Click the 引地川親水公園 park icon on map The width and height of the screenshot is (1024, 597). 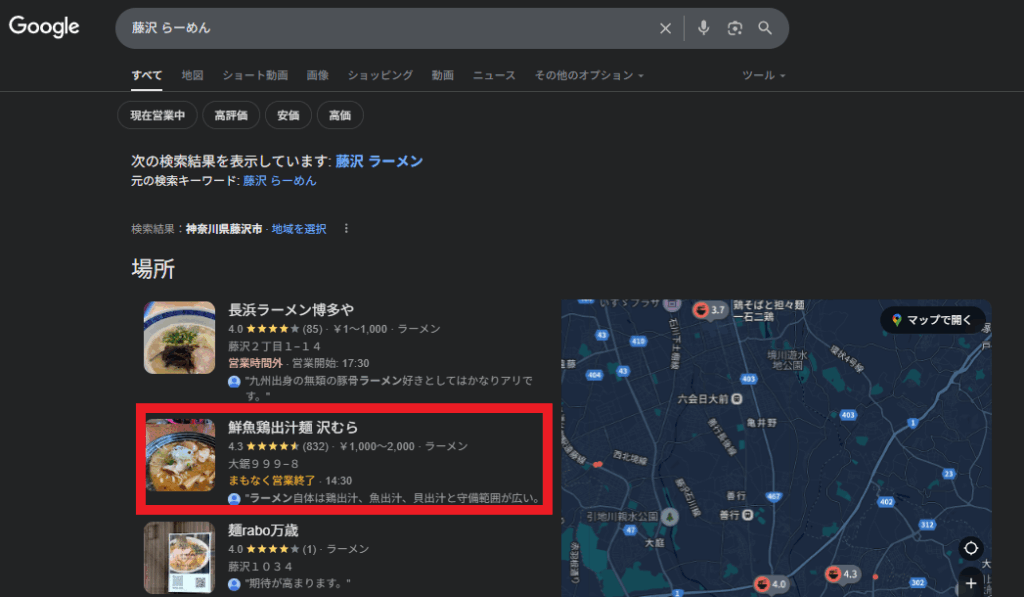tap(669, 517)
